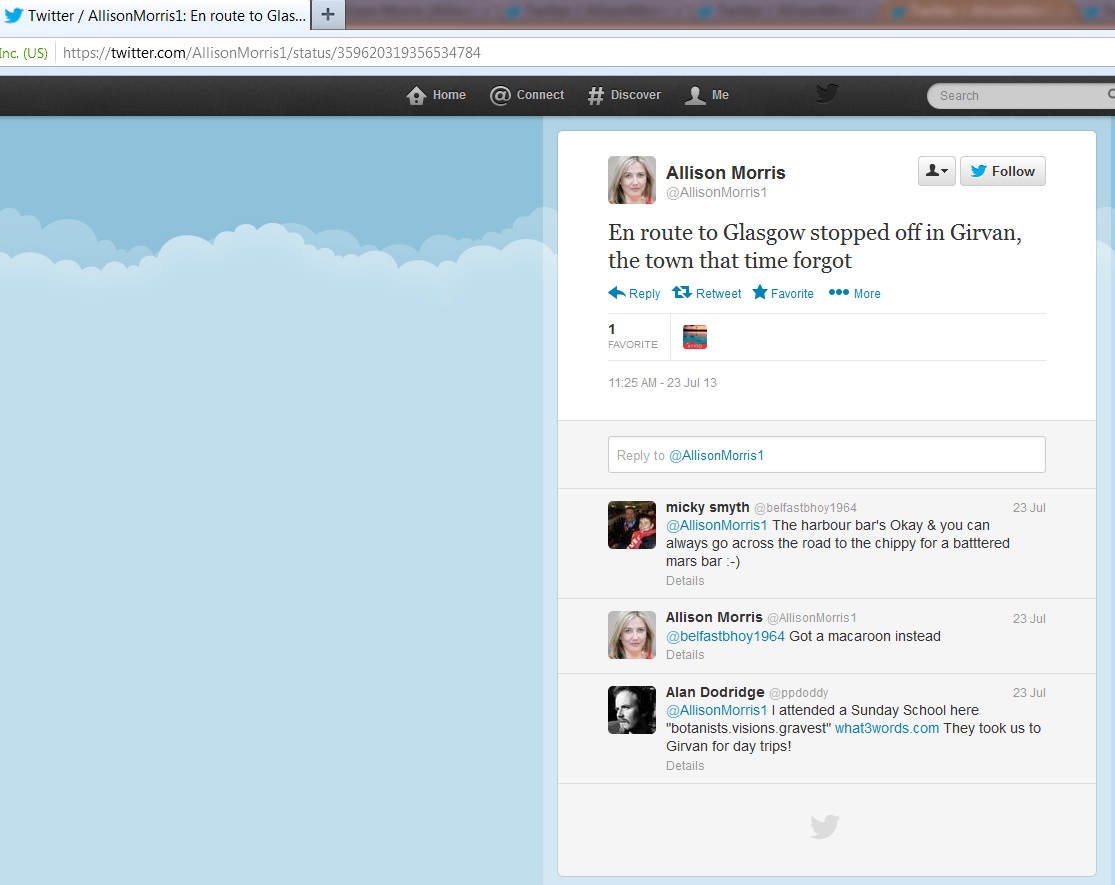Screen dimensions: 1115x885
Task: Click the browser address bar URL
Action: 272,53
